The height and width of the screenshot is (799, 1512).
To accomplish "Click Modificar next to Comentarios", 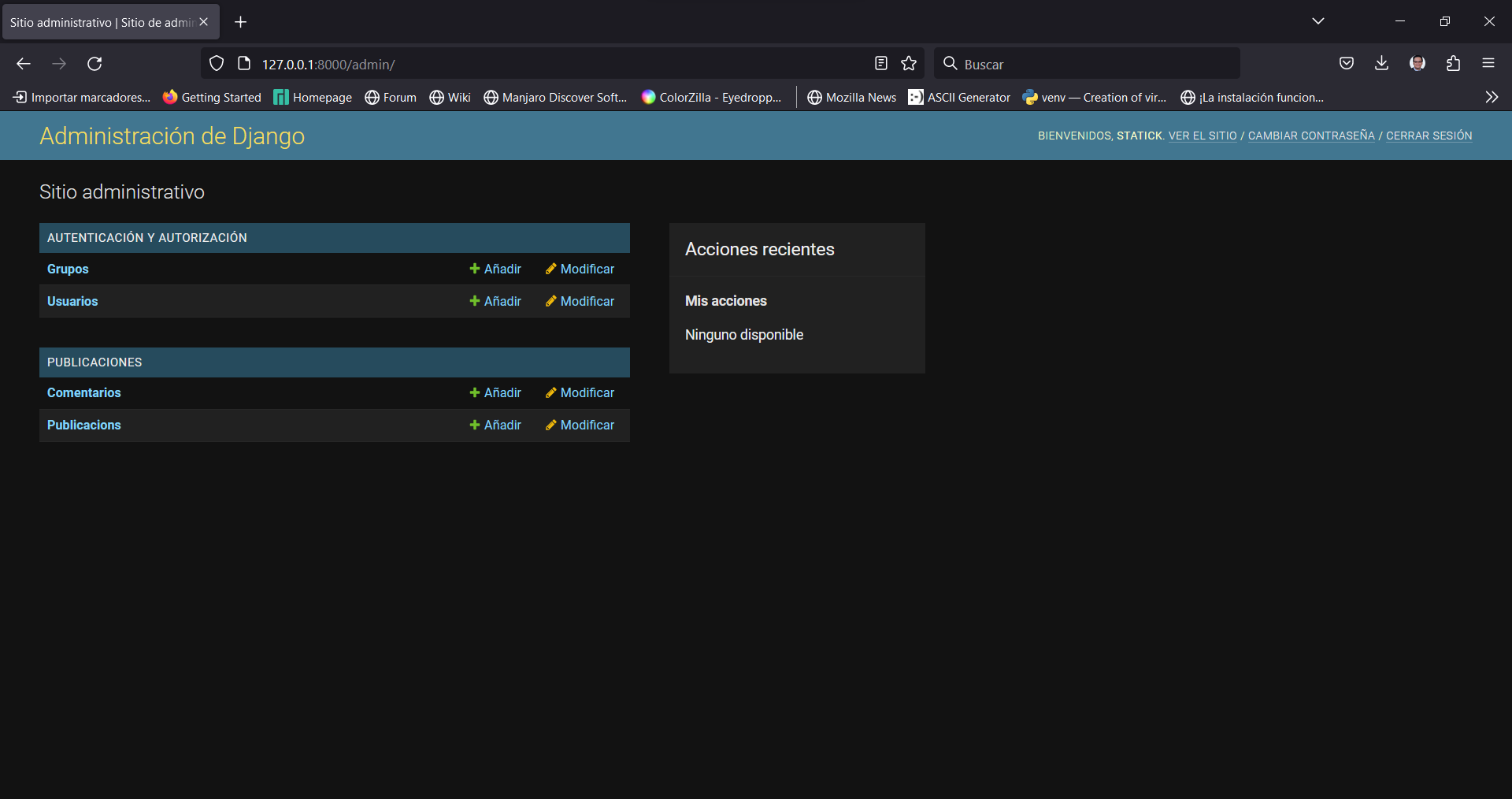I will (x=580, y=392).
